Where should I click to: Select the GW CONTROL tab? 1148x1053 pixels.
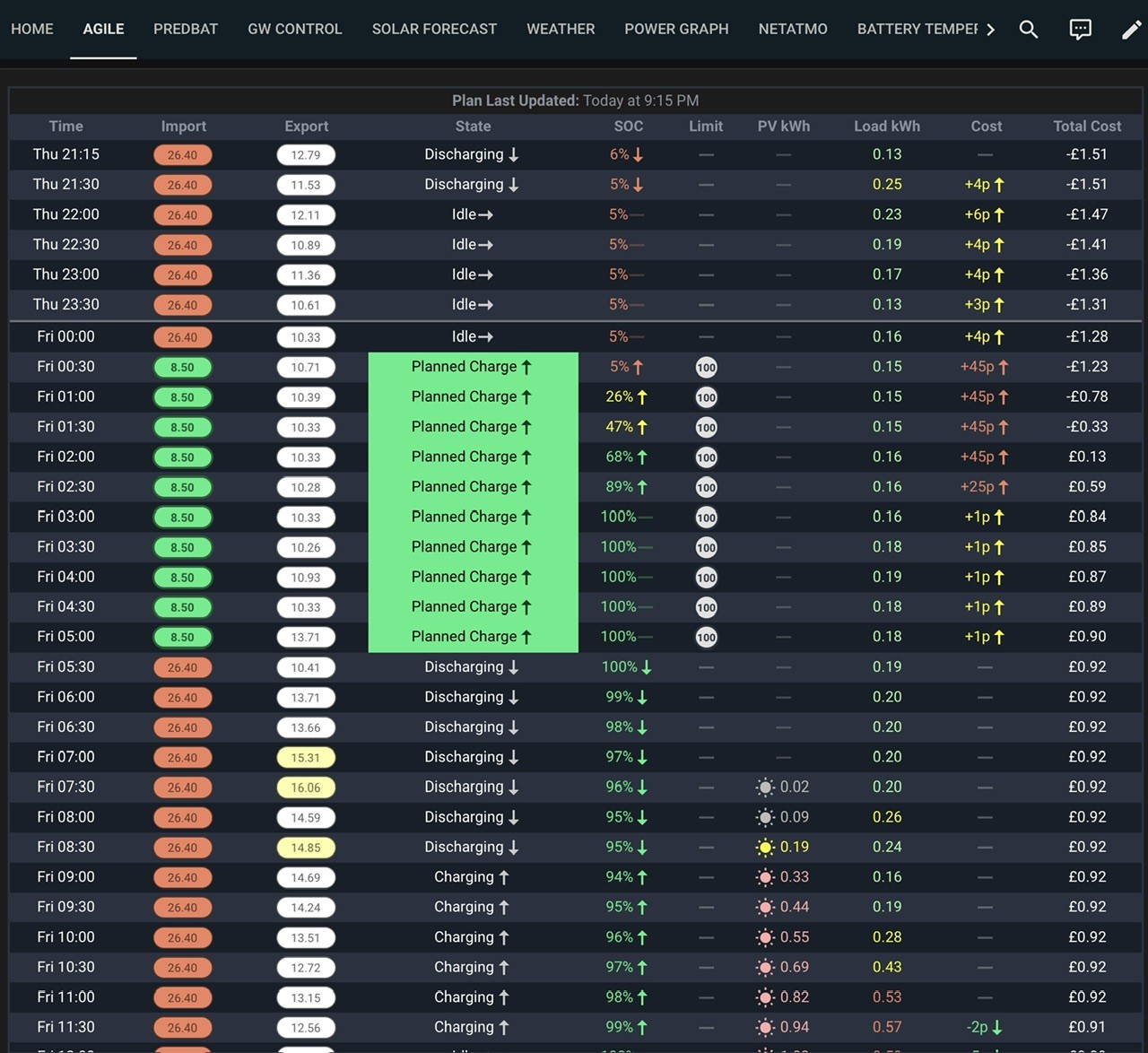295,29
